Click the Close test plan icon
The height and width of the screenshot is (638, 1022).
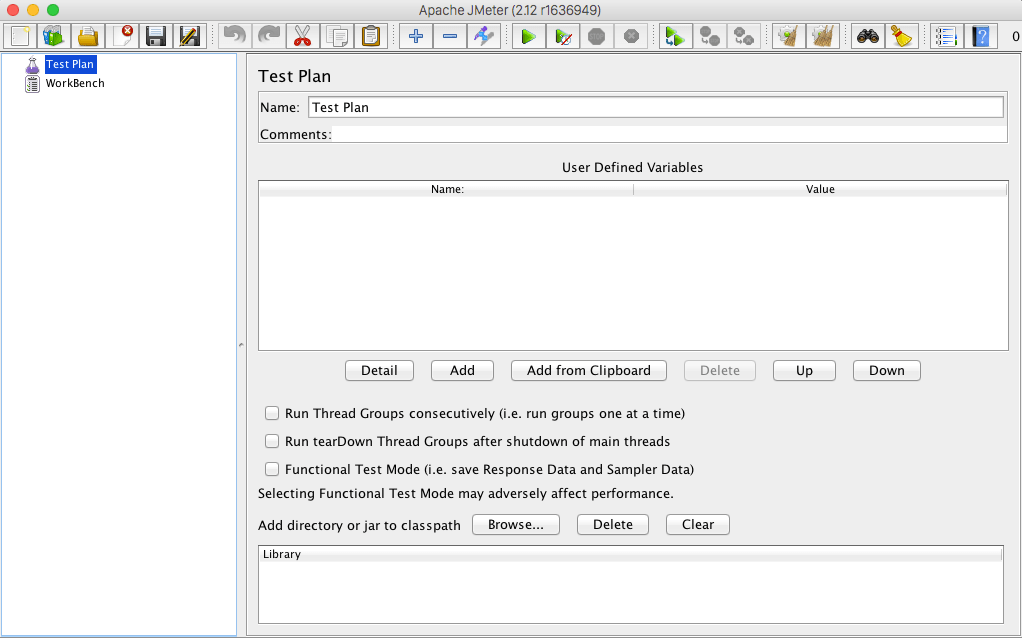pyautogui.click(x=122, y=36)
